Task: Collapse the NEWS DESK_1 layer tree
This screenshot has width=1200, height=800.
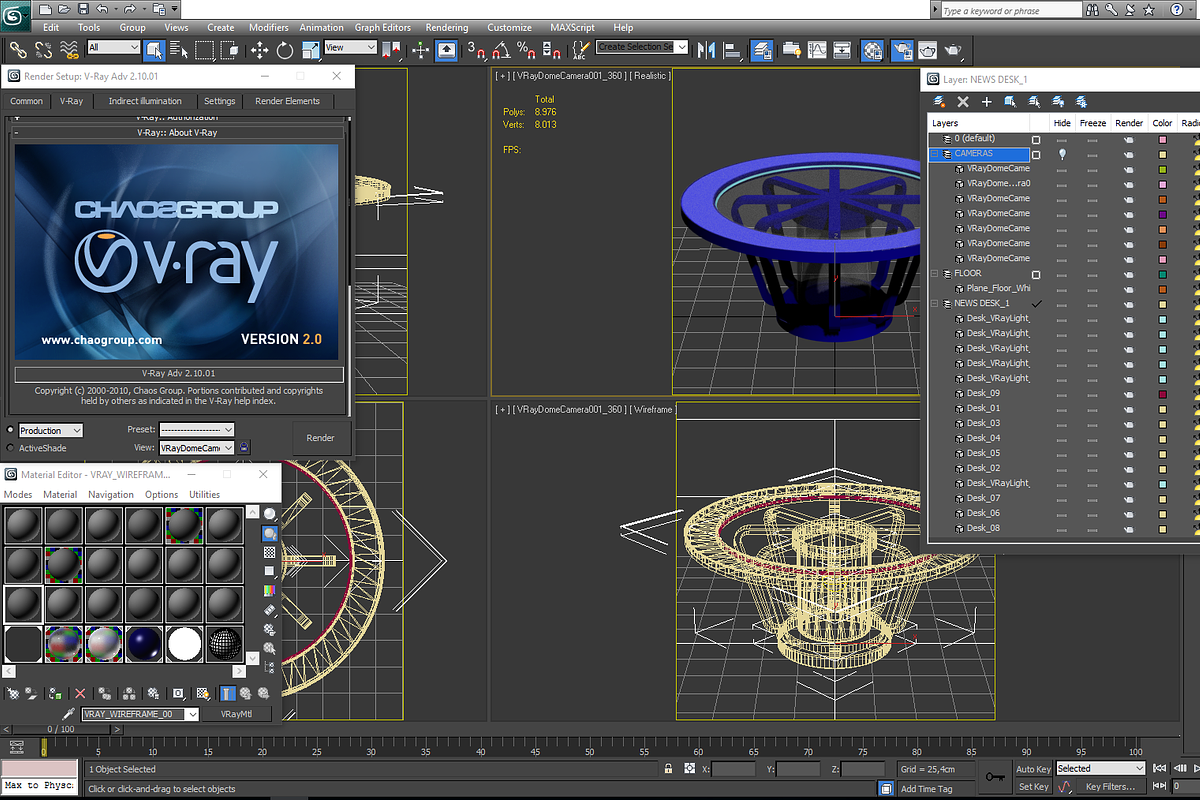Action: [x=935, y=303]
